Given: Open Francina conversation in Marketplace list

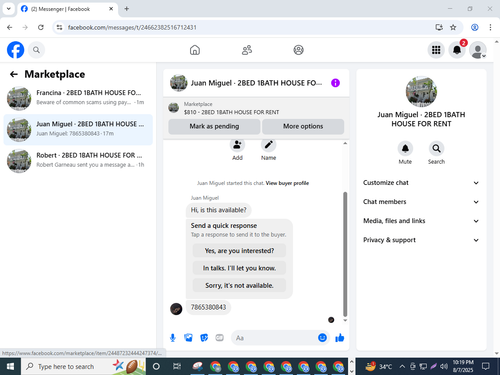Looking at the screenshot, I should click(78, 98).
